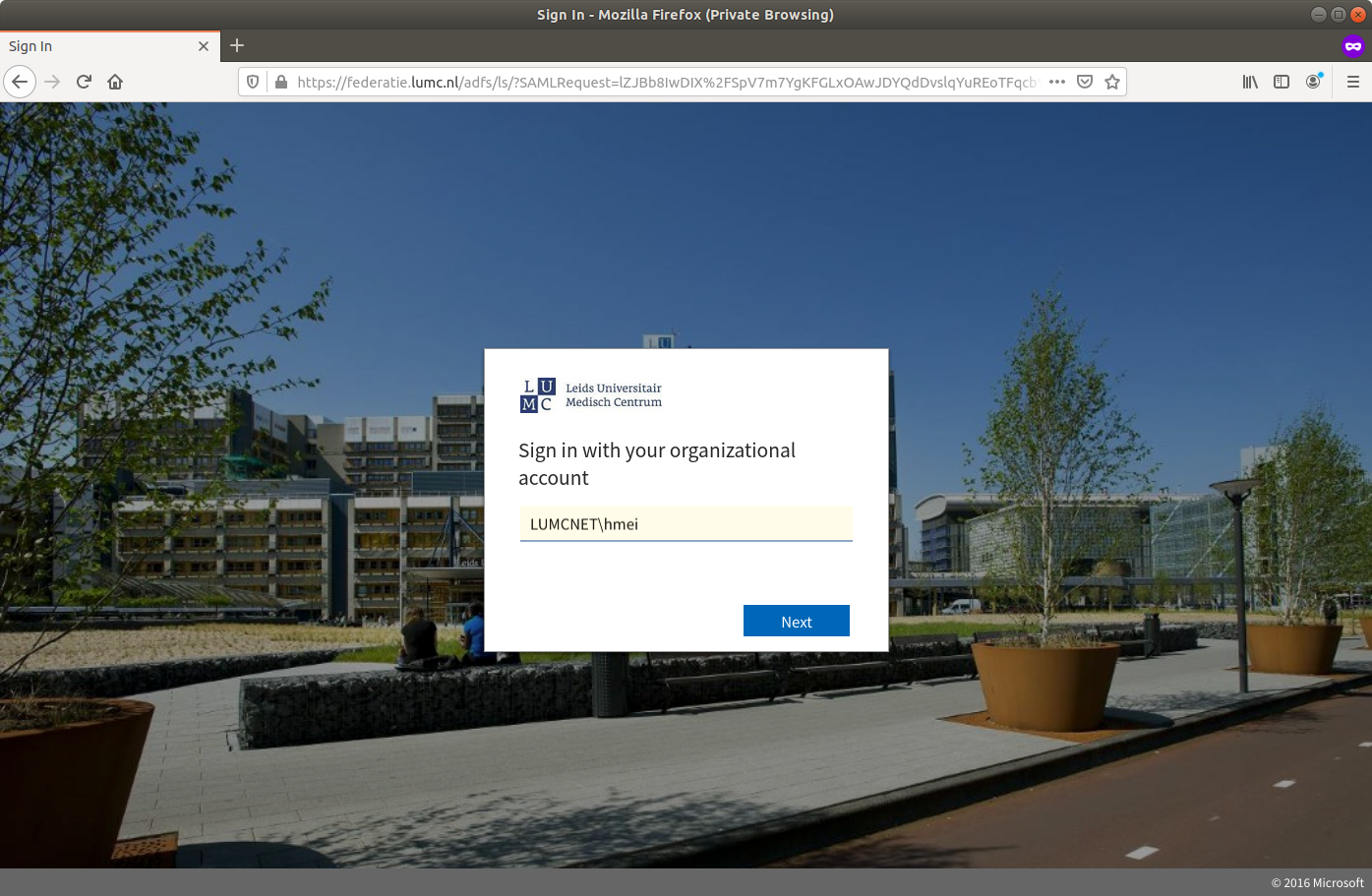Click the private browsing mask icon
Screen dimensions: 1372x896
click(1353, 46)
